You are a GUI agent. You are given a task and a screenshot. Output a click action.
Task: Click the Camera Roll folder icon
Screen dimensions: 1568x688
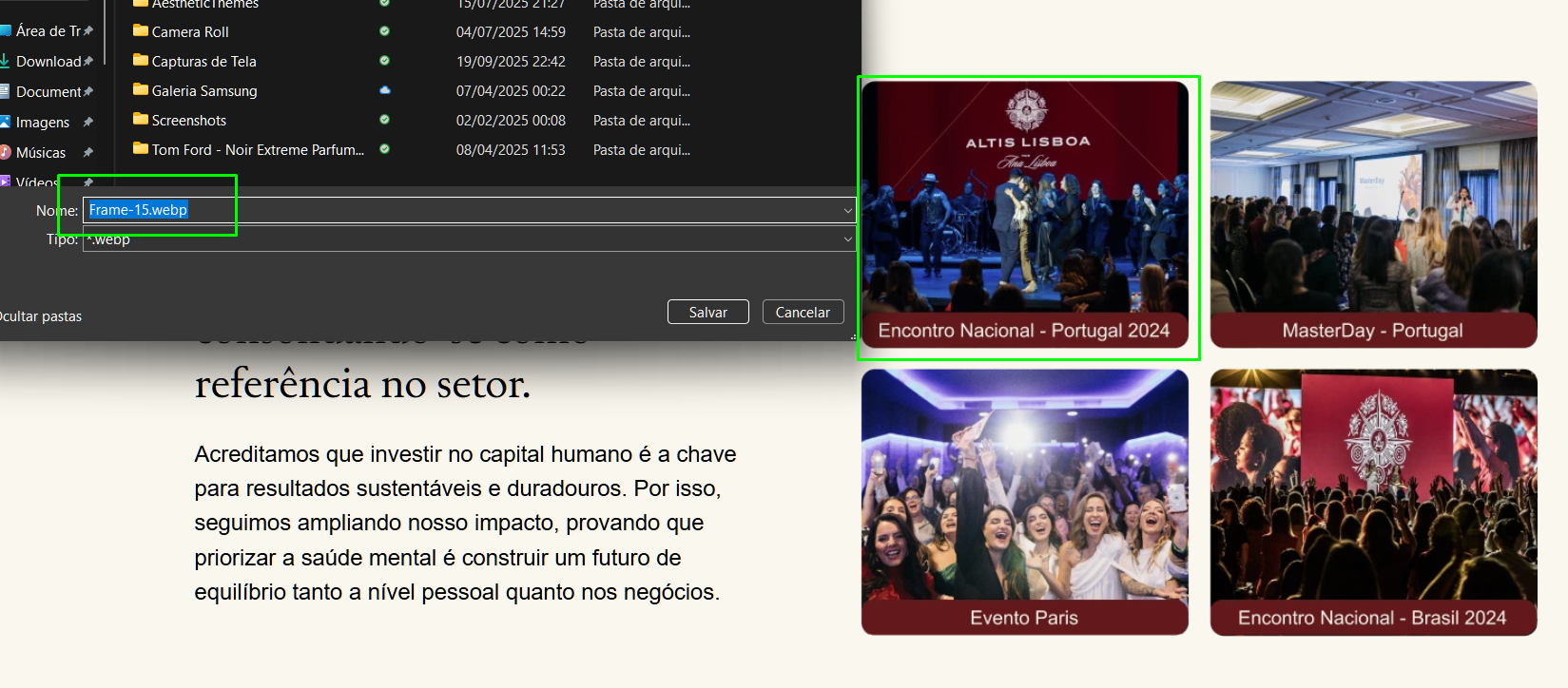pyautogui.click(x=141, y=30)
